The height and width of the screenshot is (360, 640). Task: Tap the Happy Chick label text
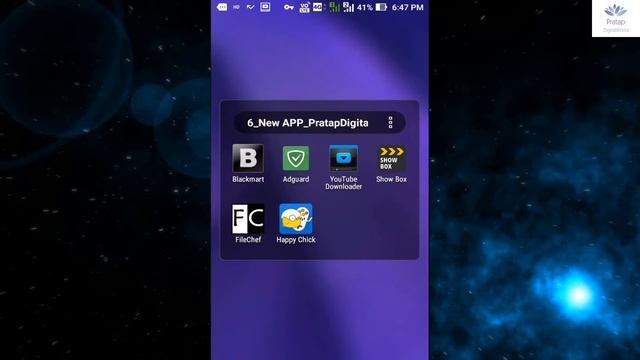(296, 240)
